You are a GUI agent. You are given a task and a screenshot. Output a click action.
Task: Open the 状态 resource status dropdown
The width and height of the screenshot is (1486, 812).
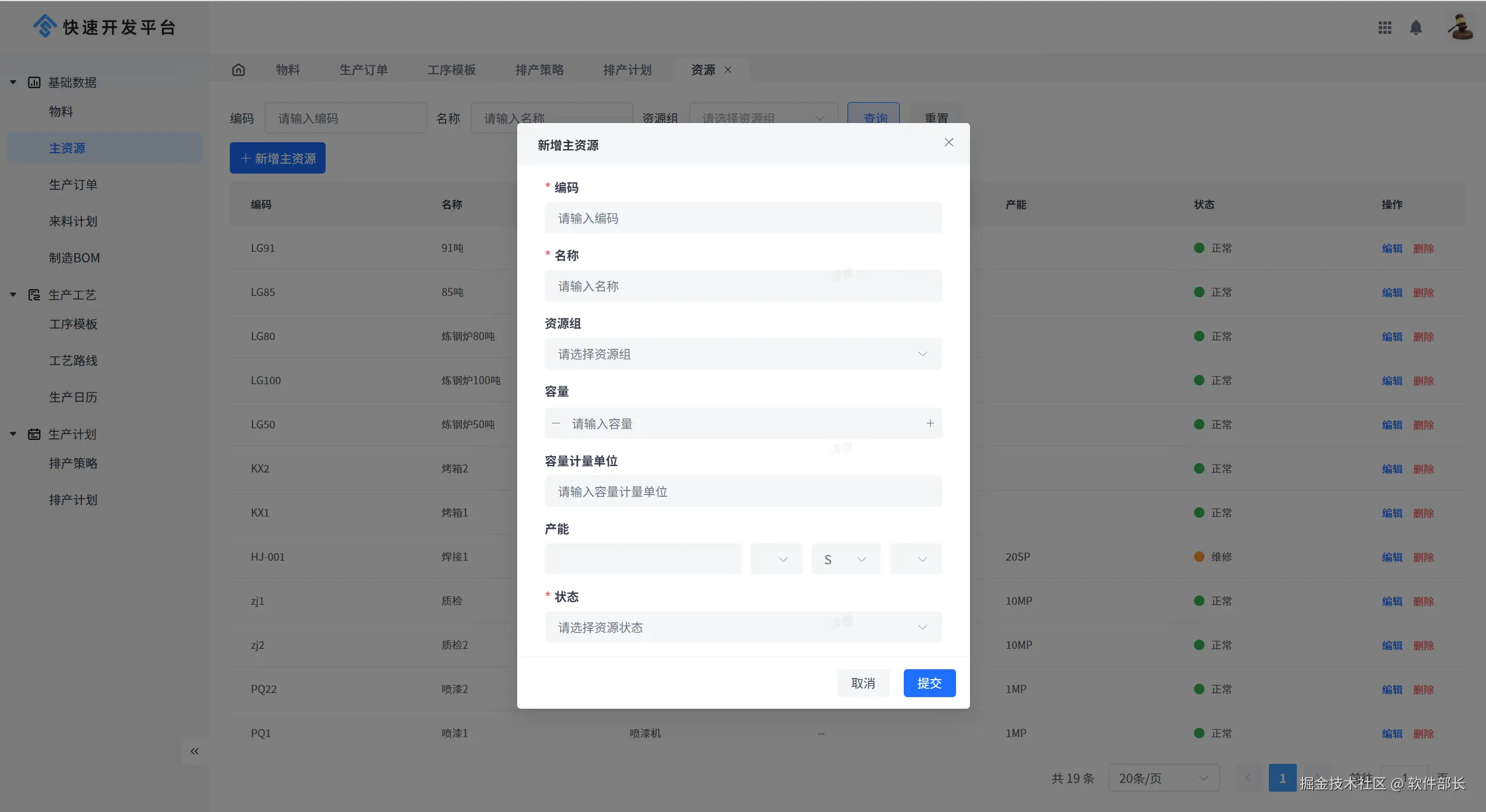pos(743,627)
